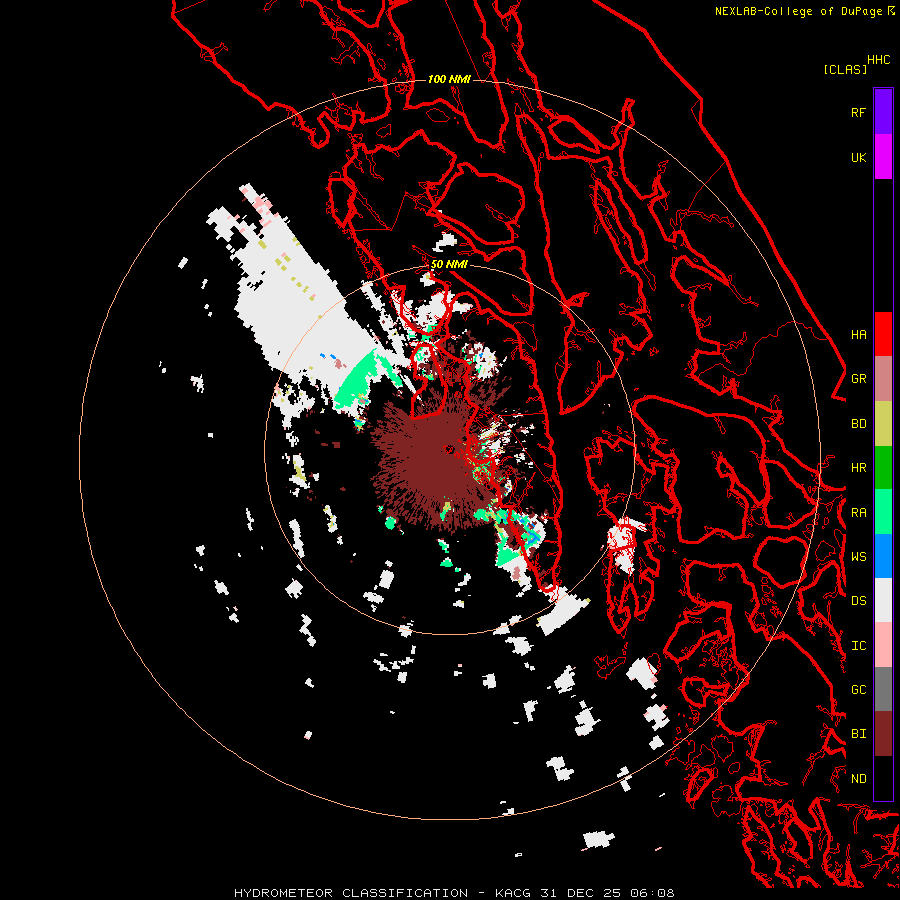Screen dimensions: 900x900
Task: Click the WS legend label
Action: click(x=858, y=557)
